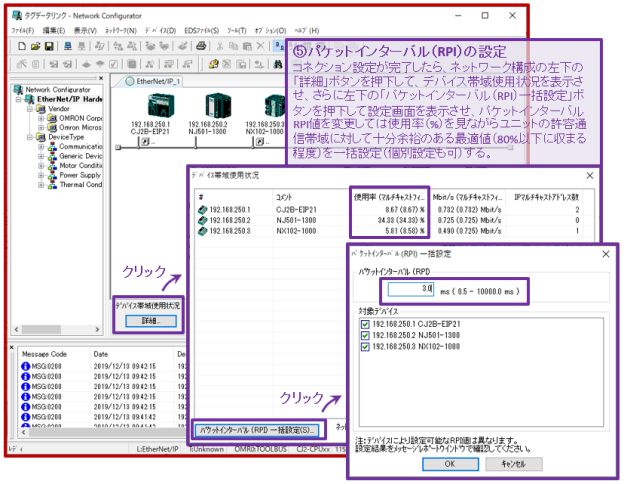Close the パケットインターバル(RPI)一括設定 dialog
The image size is (624, 484).
click(606, 254)
